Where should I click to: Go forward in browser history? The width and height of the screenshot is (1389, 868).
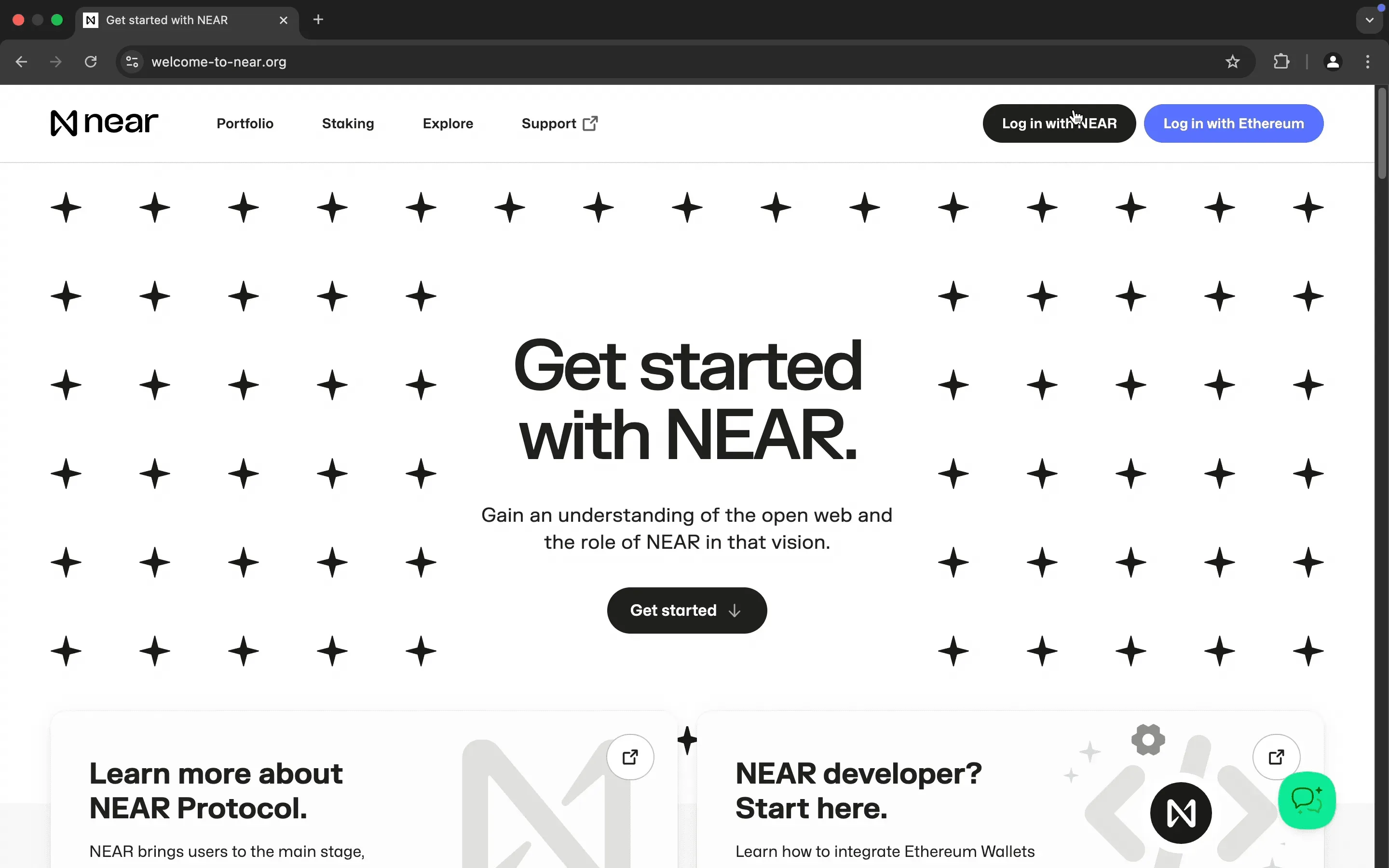tap(55, 62)
